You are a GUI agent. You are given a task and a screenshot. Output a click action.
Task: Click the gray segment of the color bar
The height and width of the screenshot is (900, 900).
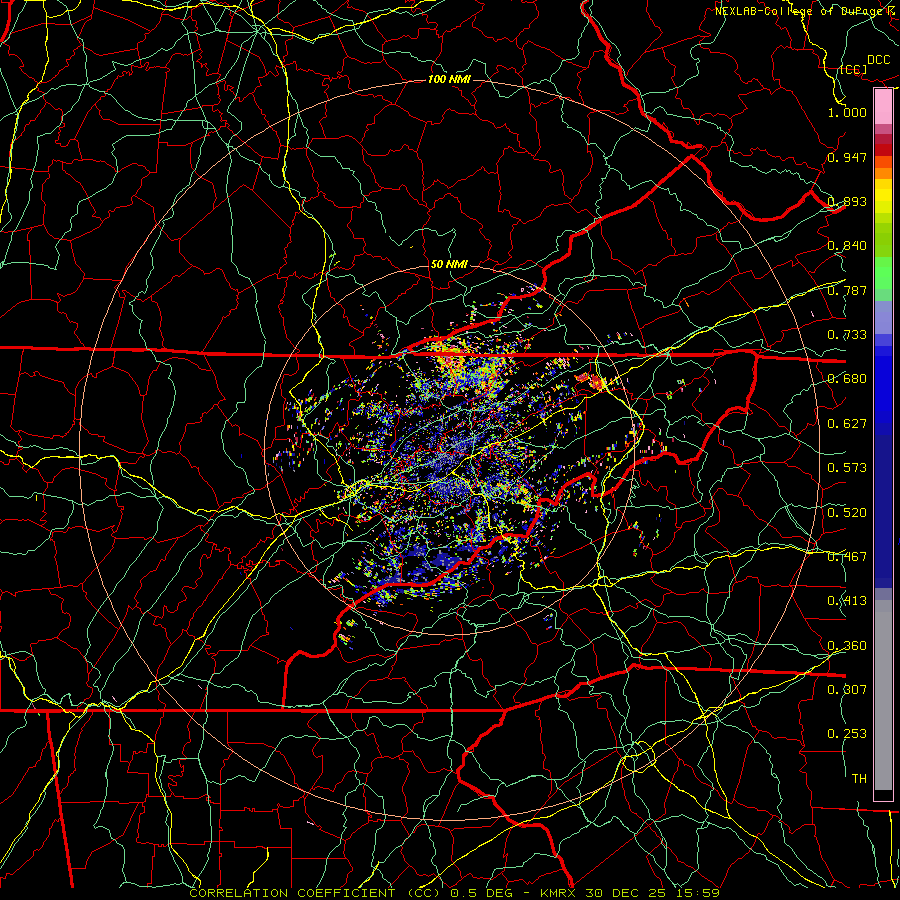tap(883, 695)
